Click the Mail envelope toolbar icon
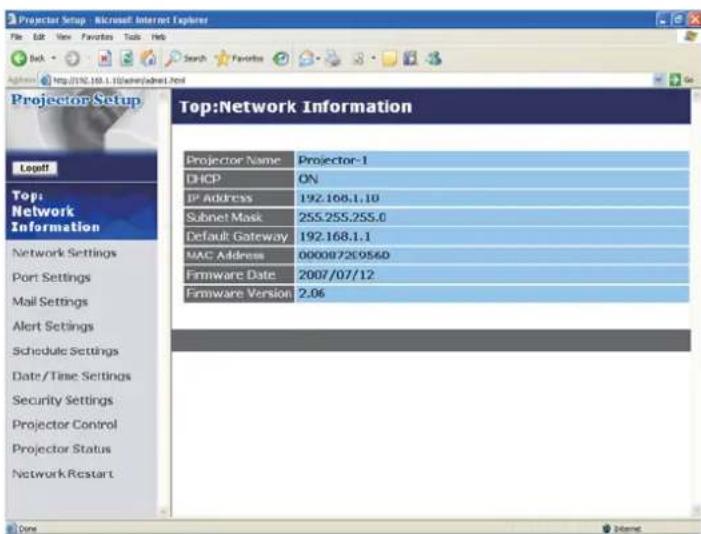The height and width of the screenshot is (534, 701). pos(307,59)
